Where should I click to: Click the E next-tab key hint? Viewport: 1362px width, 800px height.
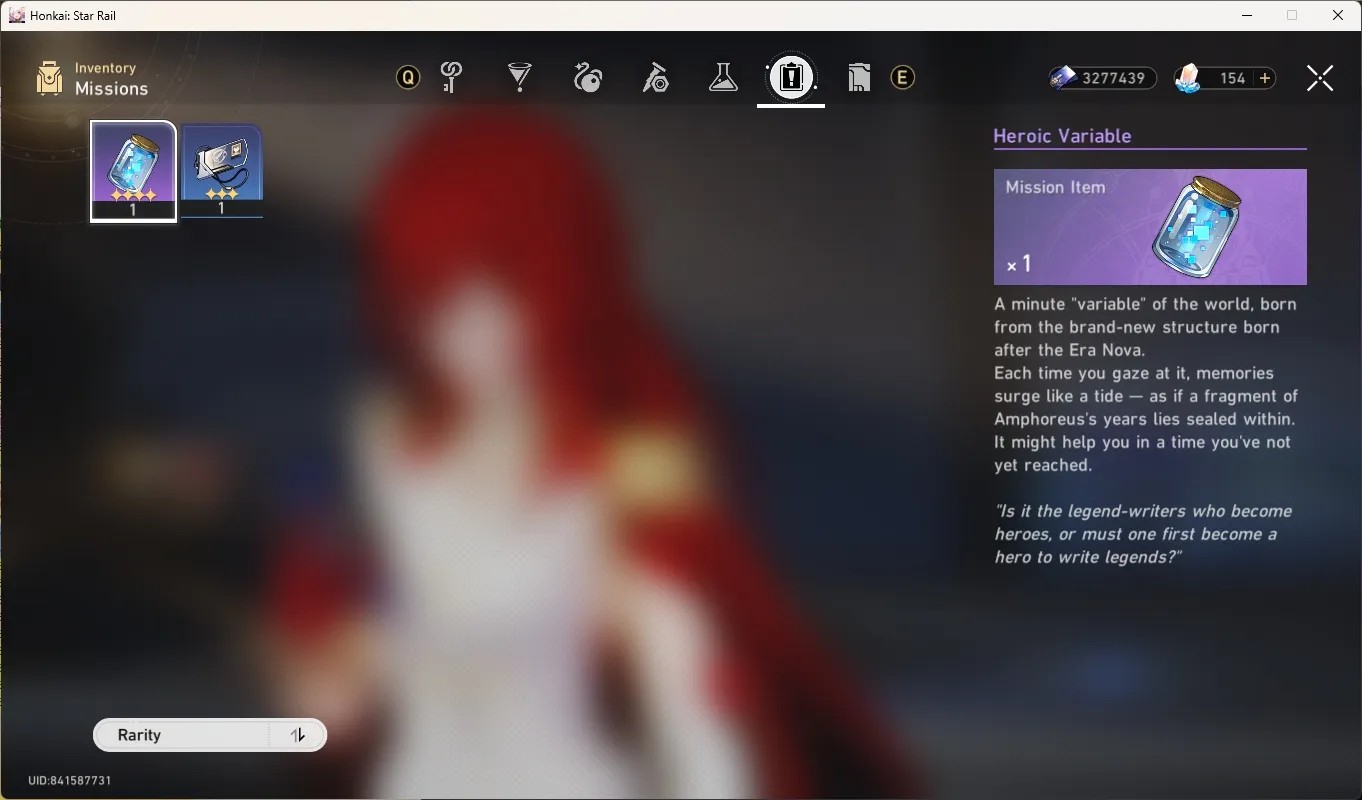[903, 78]
